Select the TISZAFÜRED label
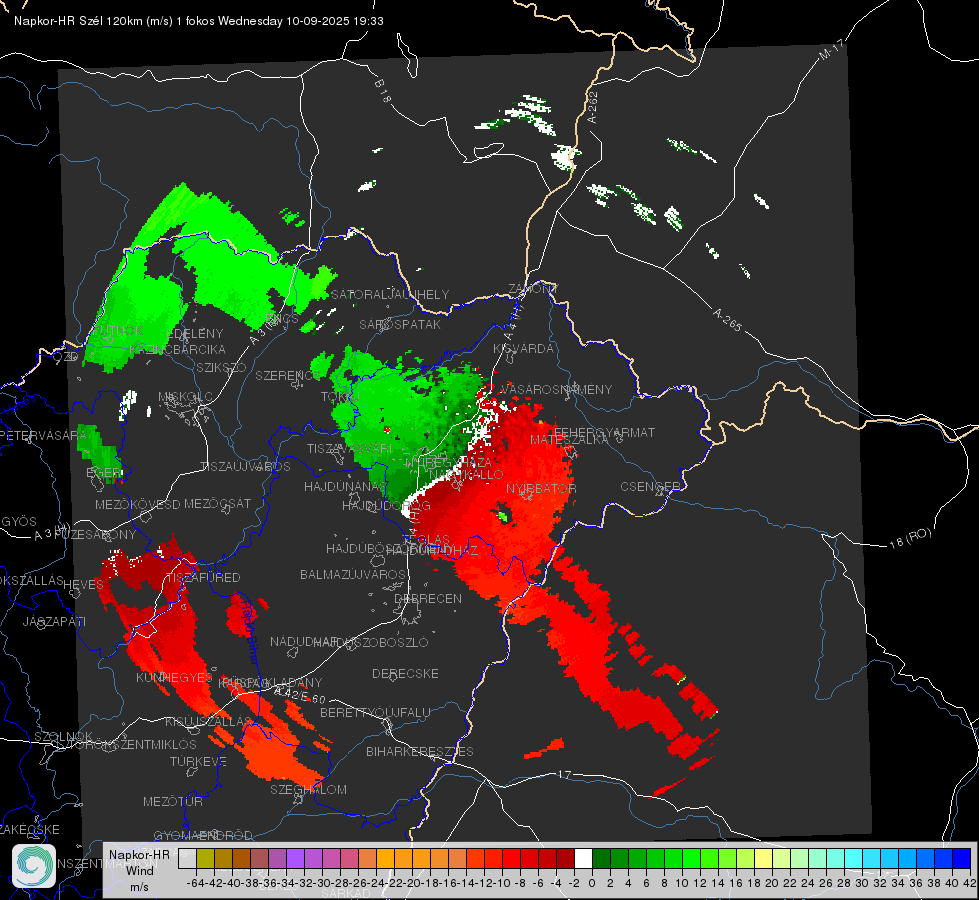979x900 pixels. 202,578
